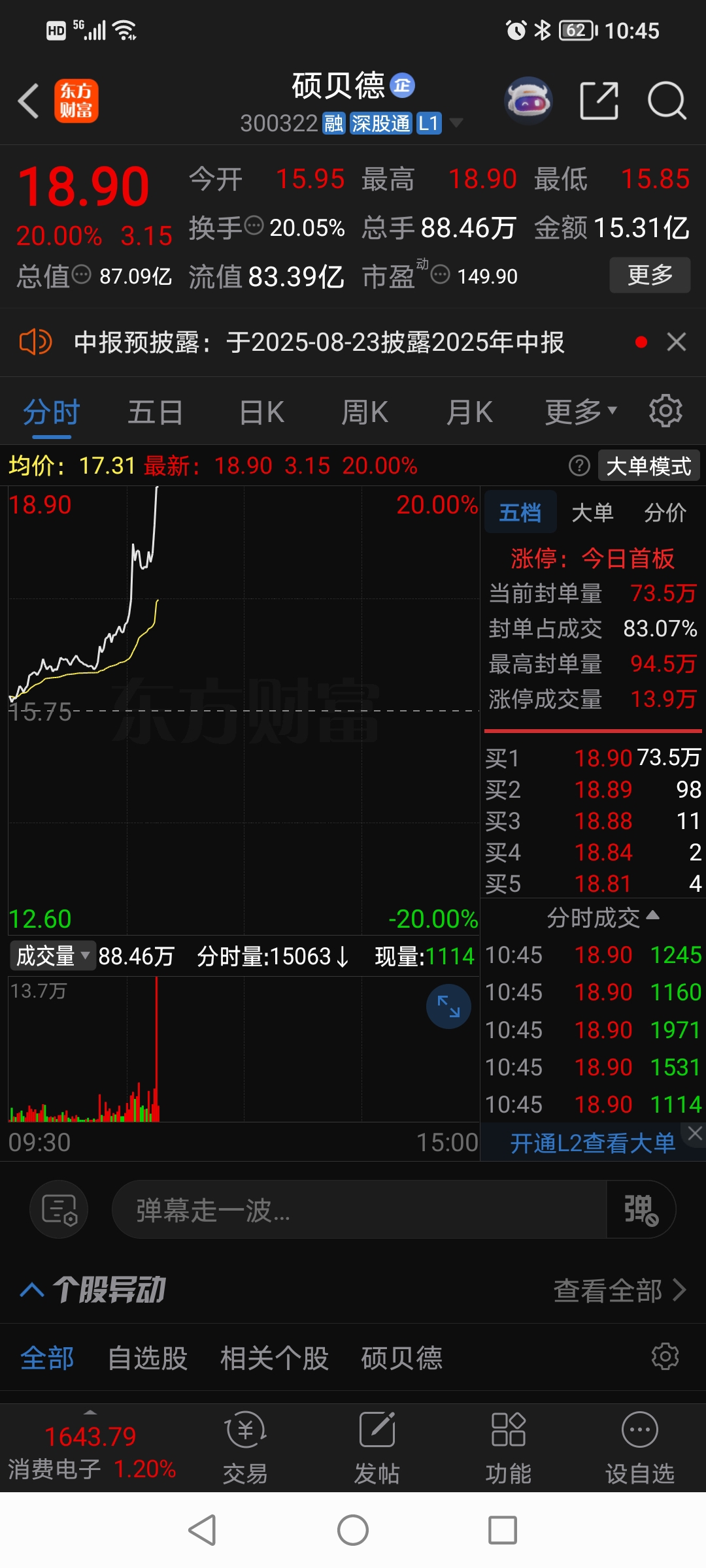
Task: Focus the 弹幕走一波 input field
Action: point(359,1209)
